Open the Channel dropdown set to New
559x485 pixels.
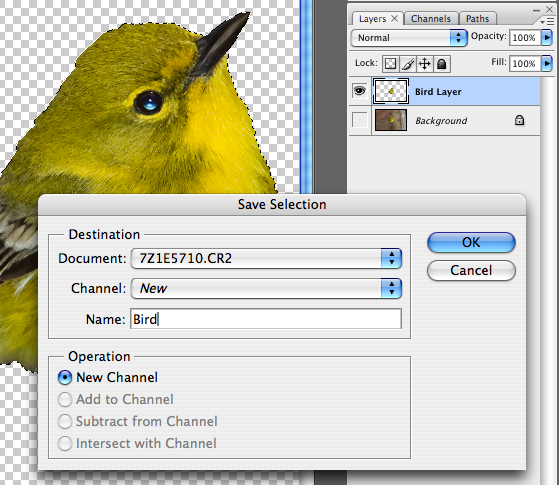click(x=266, y=288)
